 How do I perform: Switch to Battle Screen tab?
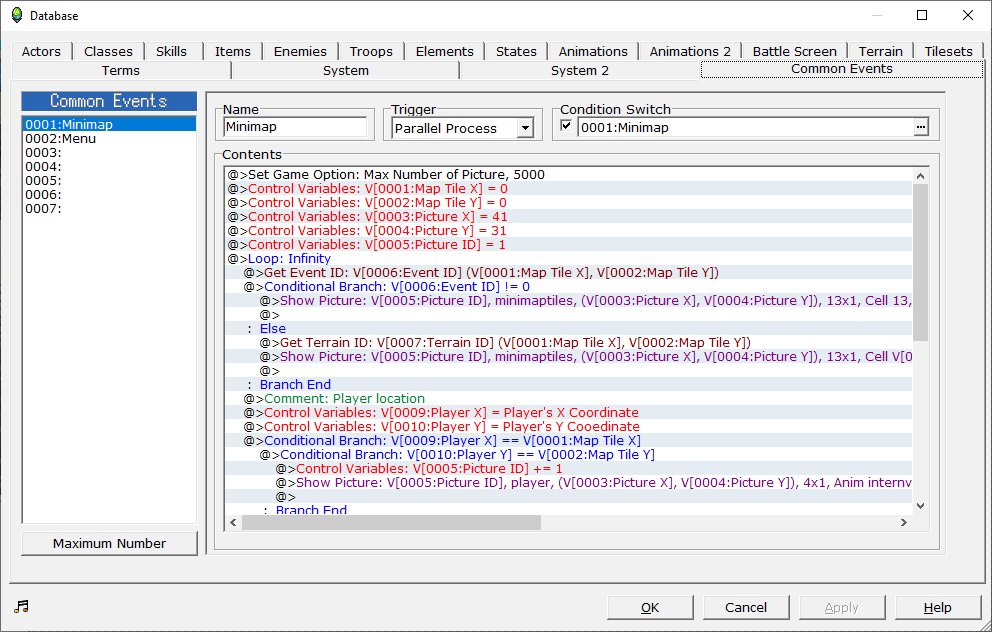click(794, 51)
